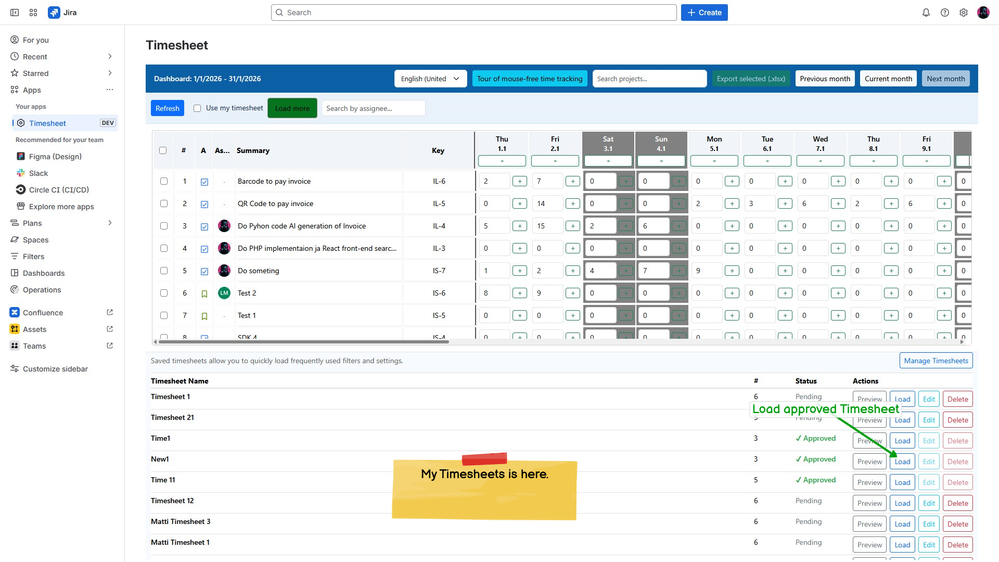The height and width of the screenshot is (562, 999).
Task: Open the Apps more options ellipsis
Action: (110, 90)
